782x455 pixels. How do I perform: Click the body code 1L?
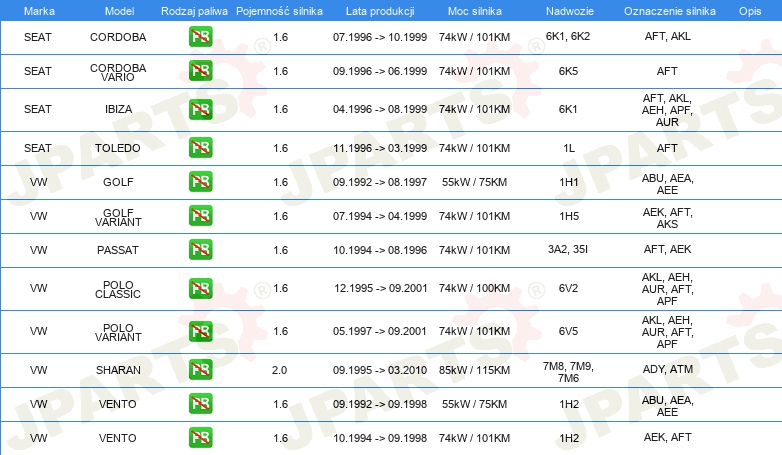(569, 148)
